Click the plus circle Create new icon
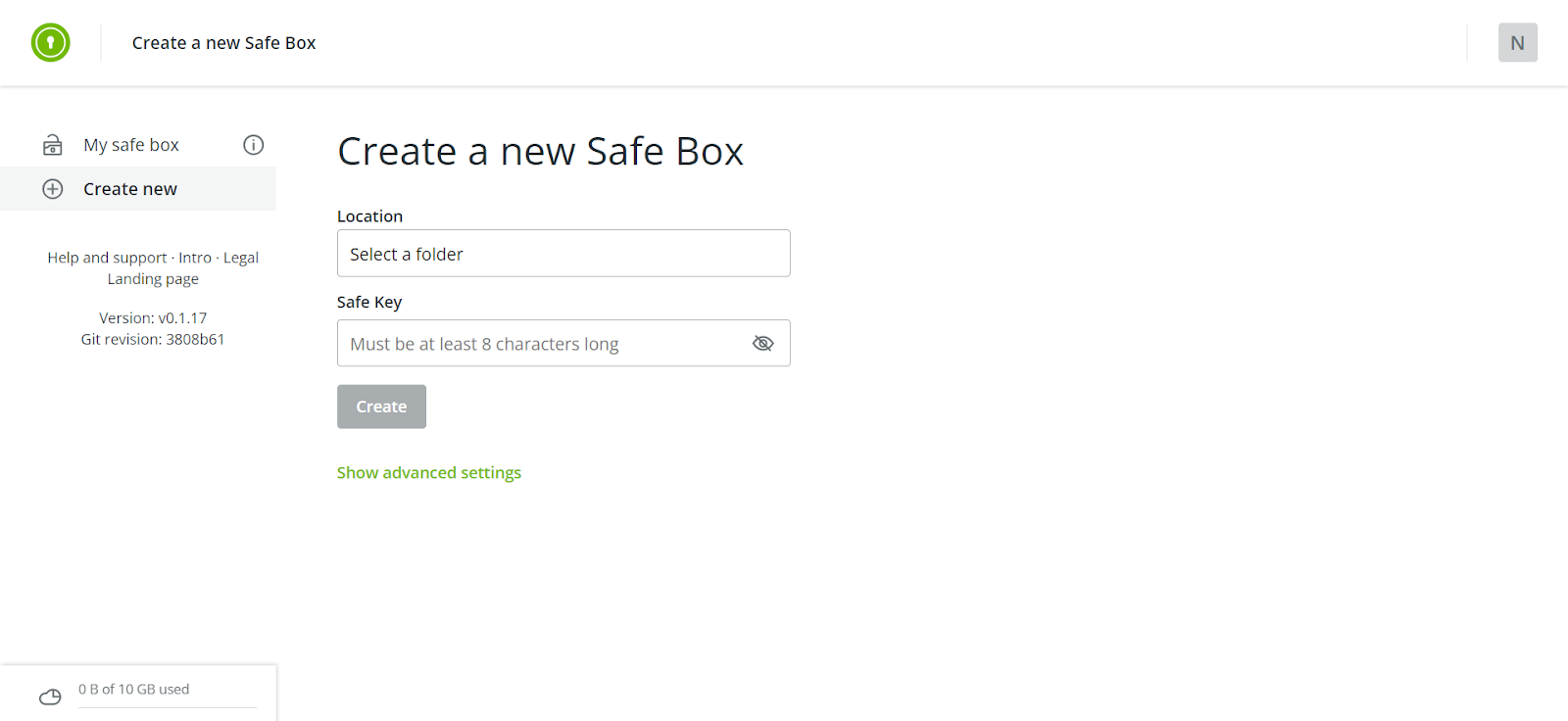The width and height of the screenshot is (1568, 721). [x=53, y=189]
